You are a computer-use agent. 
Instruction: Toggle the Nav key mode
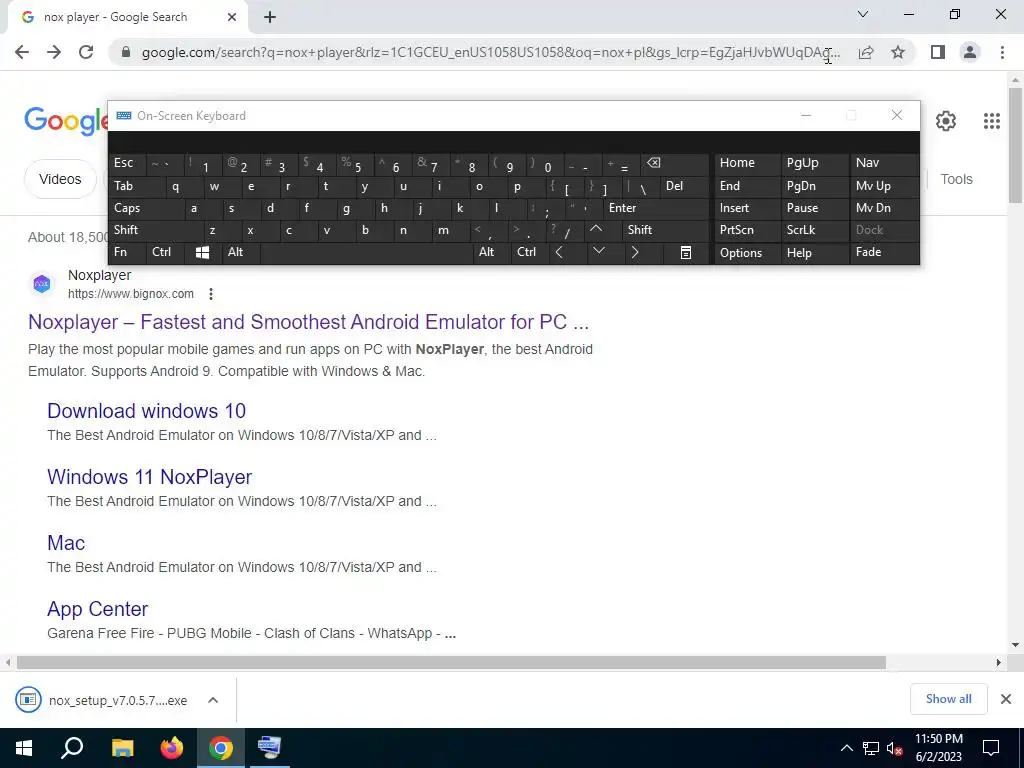884,163
